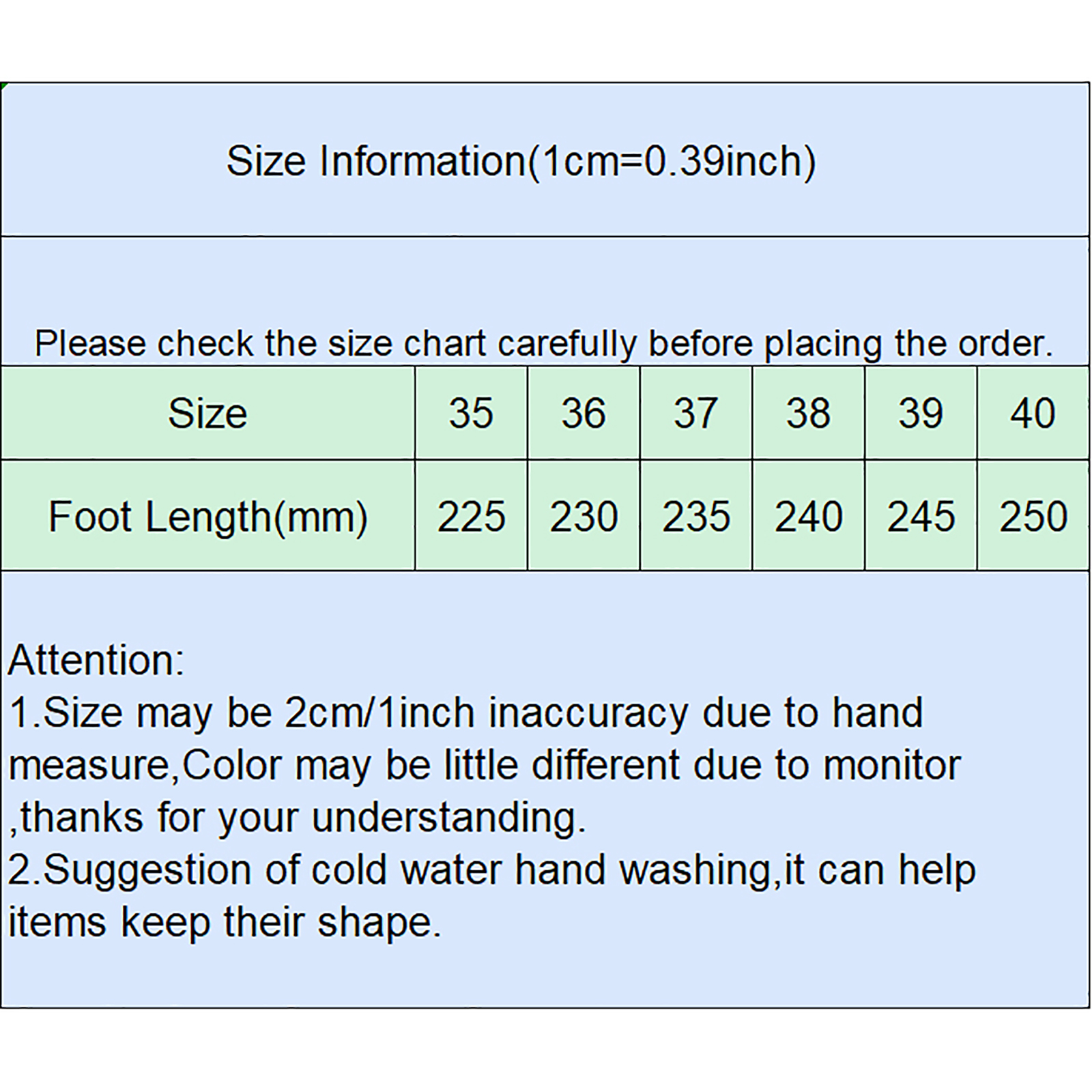1092x1092 pixels.
Task: Click size 40 cell
Action: tap(1033, 413)
